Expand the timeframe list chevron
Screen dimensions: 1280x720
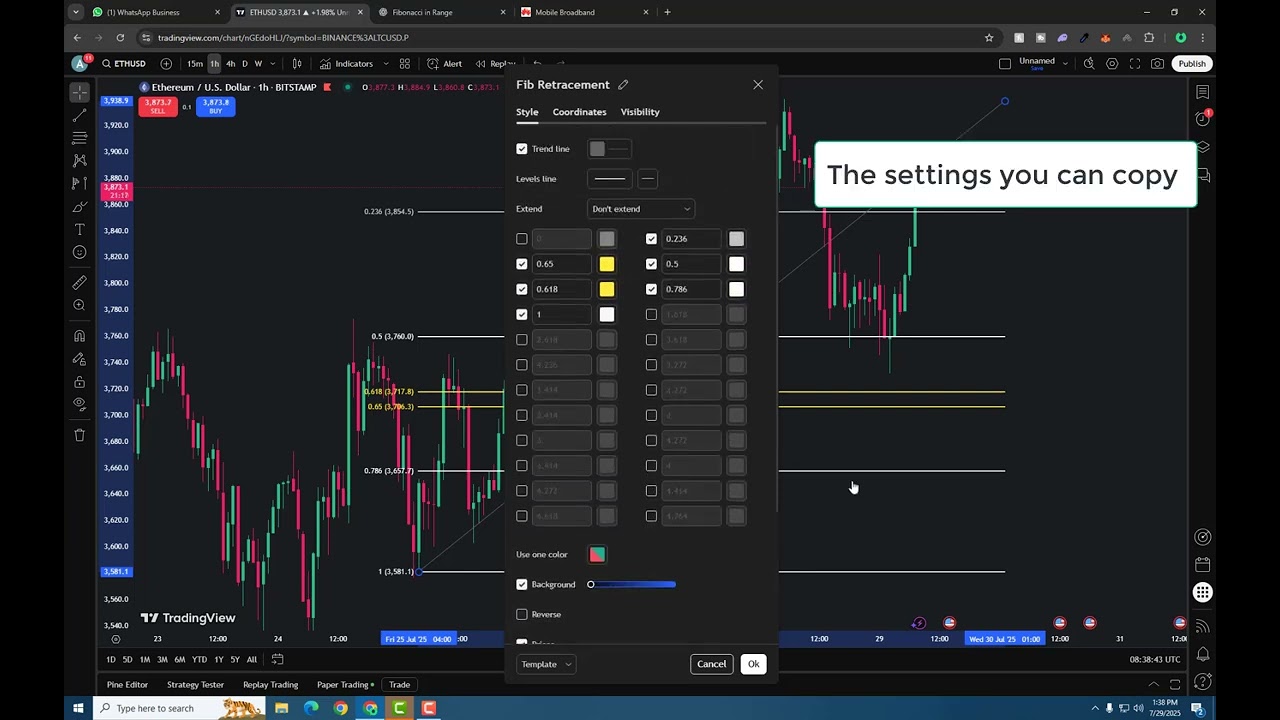272,64
